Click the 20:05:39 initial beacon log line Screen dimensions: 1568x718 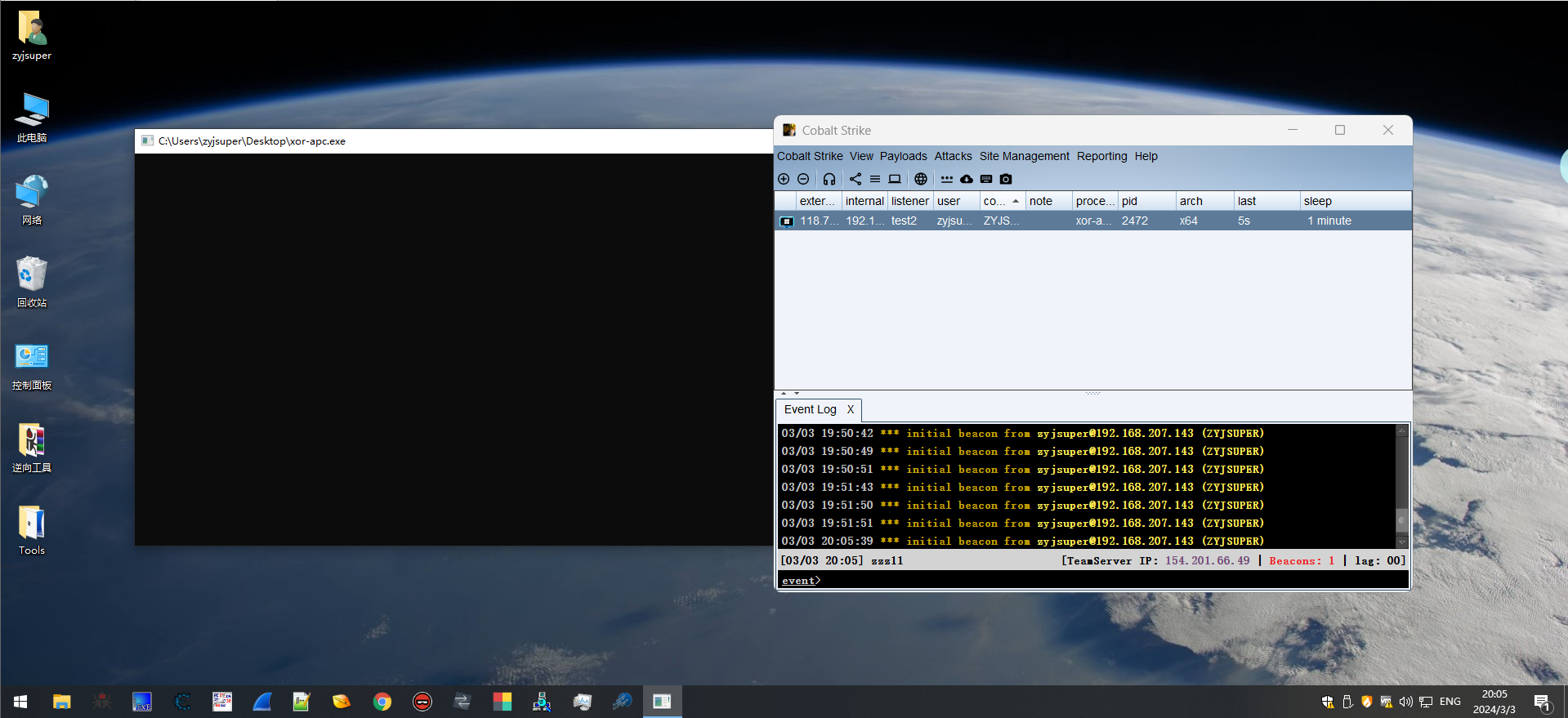tap(1022, 541)
